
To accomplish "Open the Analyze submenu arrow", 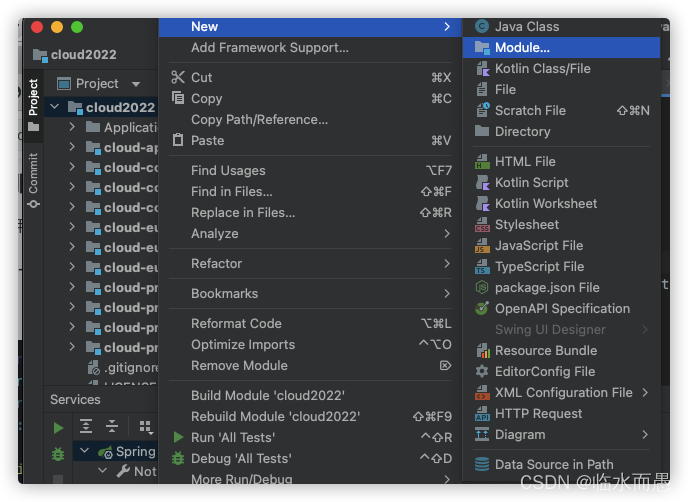I will (x=447, y=233).
